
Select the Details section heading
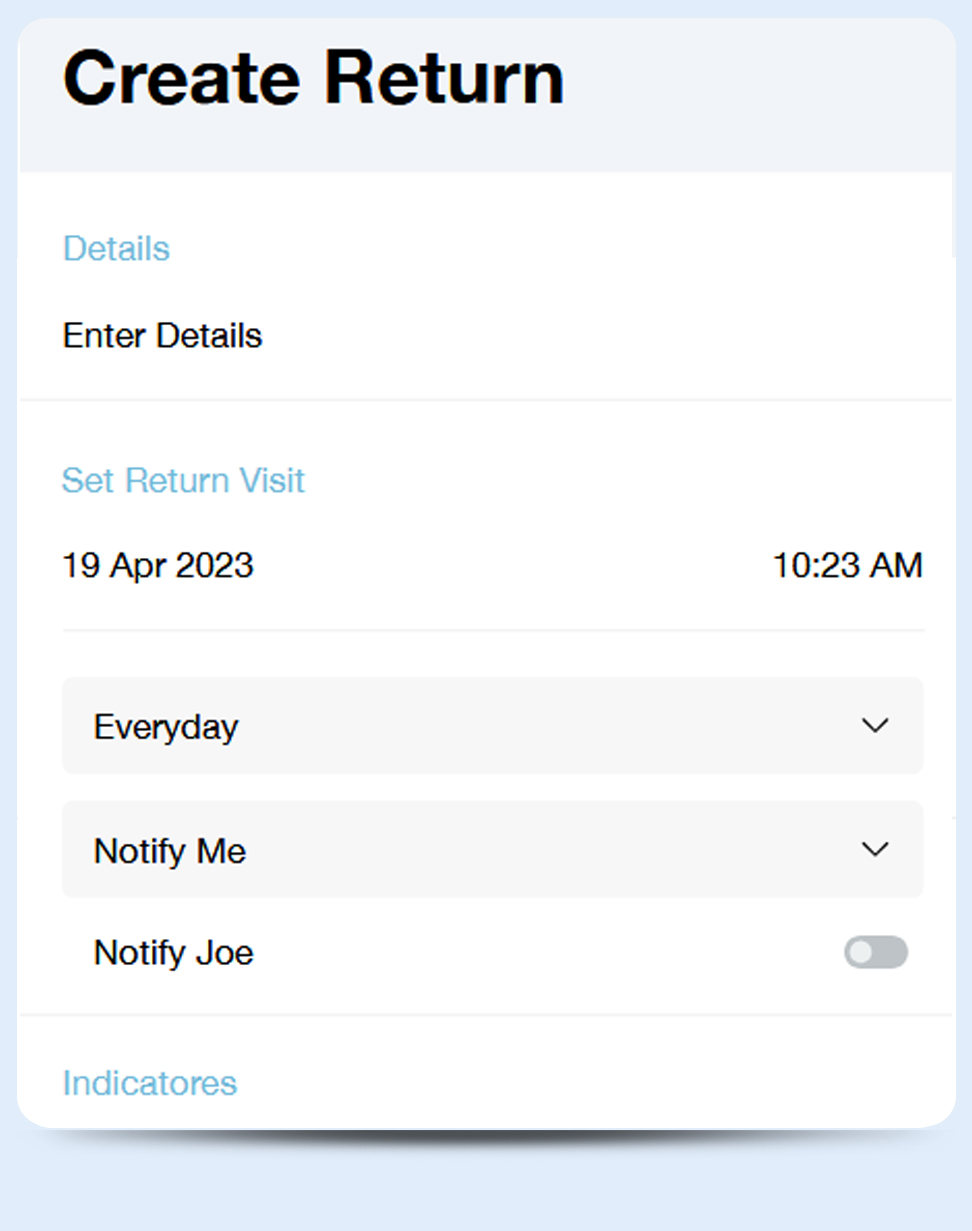(x=116, y=249)
